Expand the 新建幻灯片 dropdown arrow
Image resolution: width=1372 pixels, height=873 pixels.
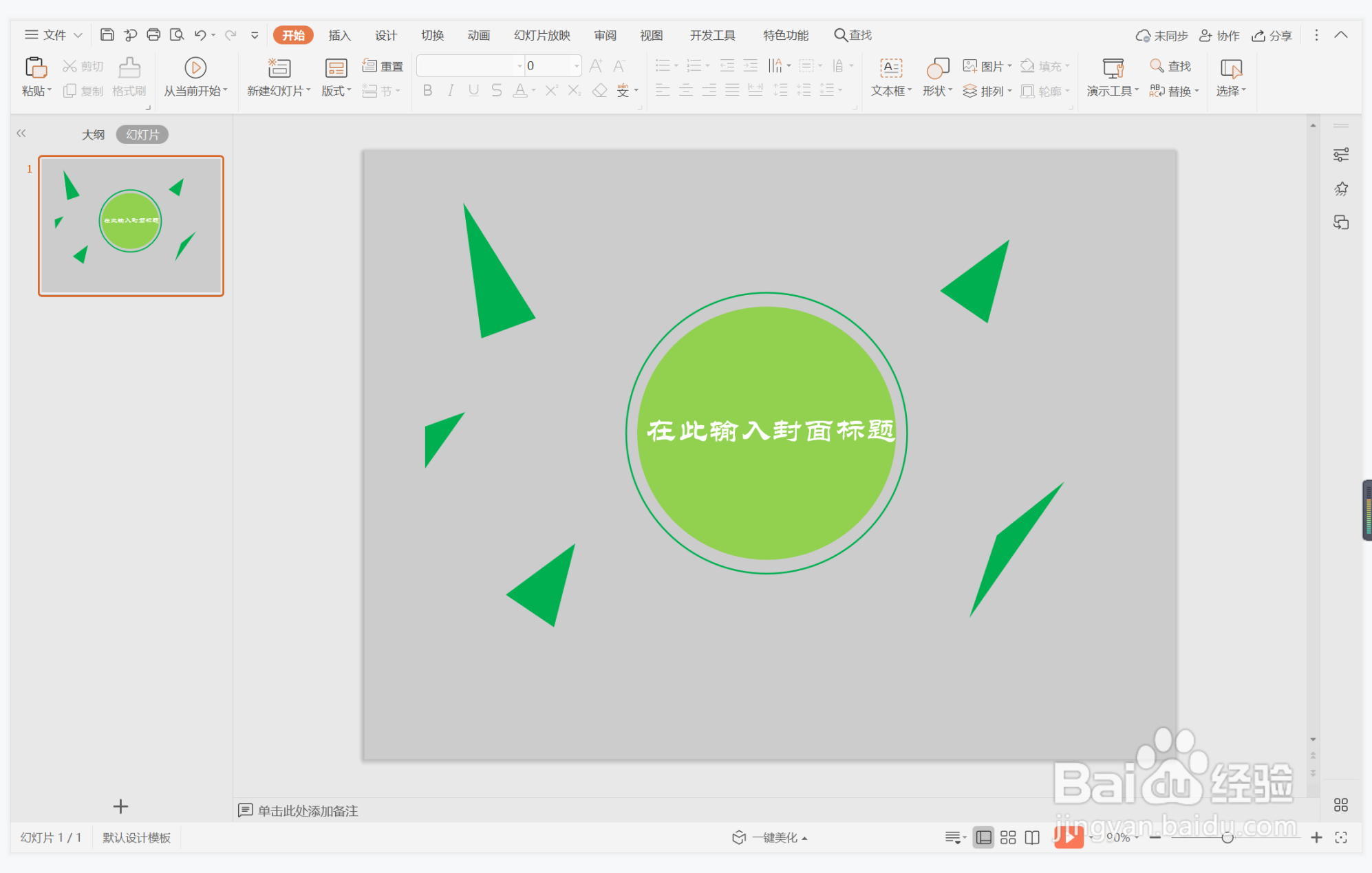pos(308,91)
